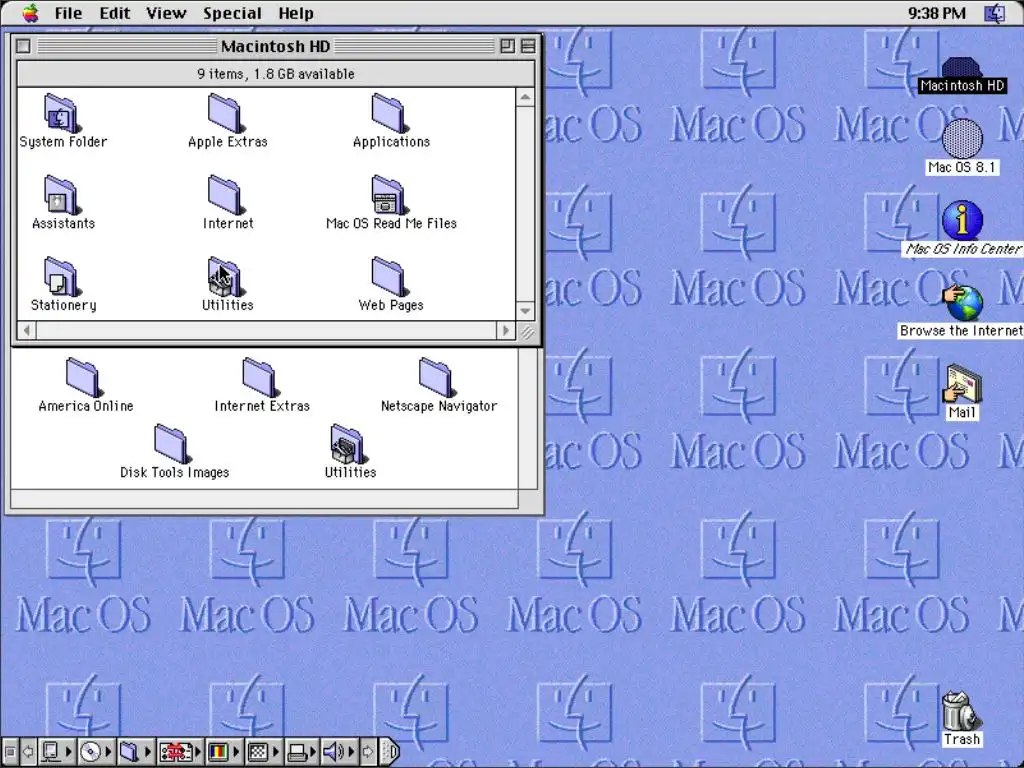Open the File menu
1024x768 pixels.
[x=68, y=13]
